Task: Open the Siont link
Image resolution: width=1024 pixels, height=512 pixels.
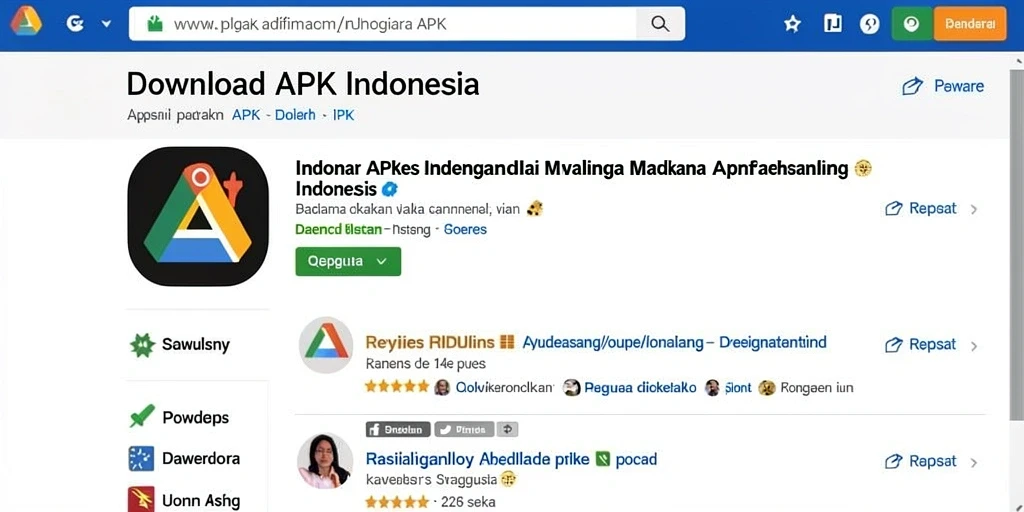Action: pos(738,388)
